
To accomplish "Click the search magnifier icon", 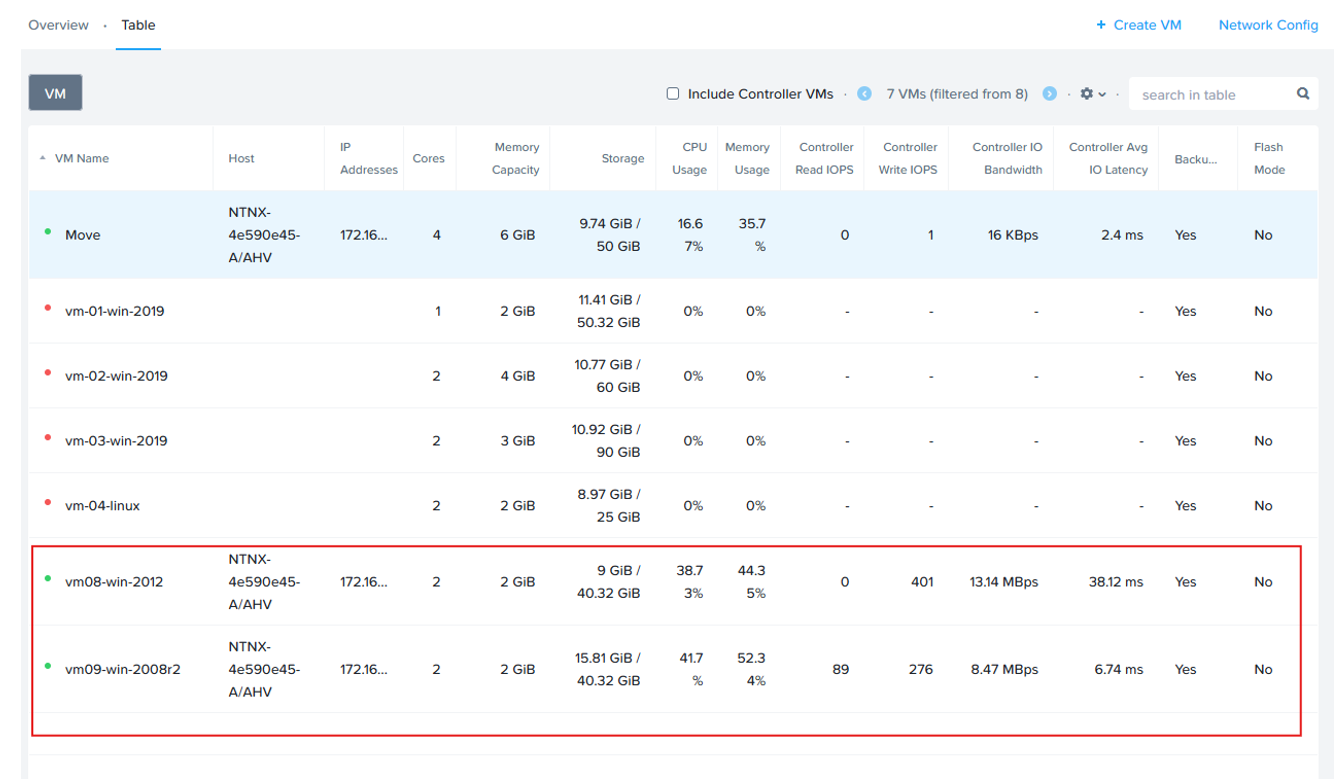I will tap(1303, 94).
